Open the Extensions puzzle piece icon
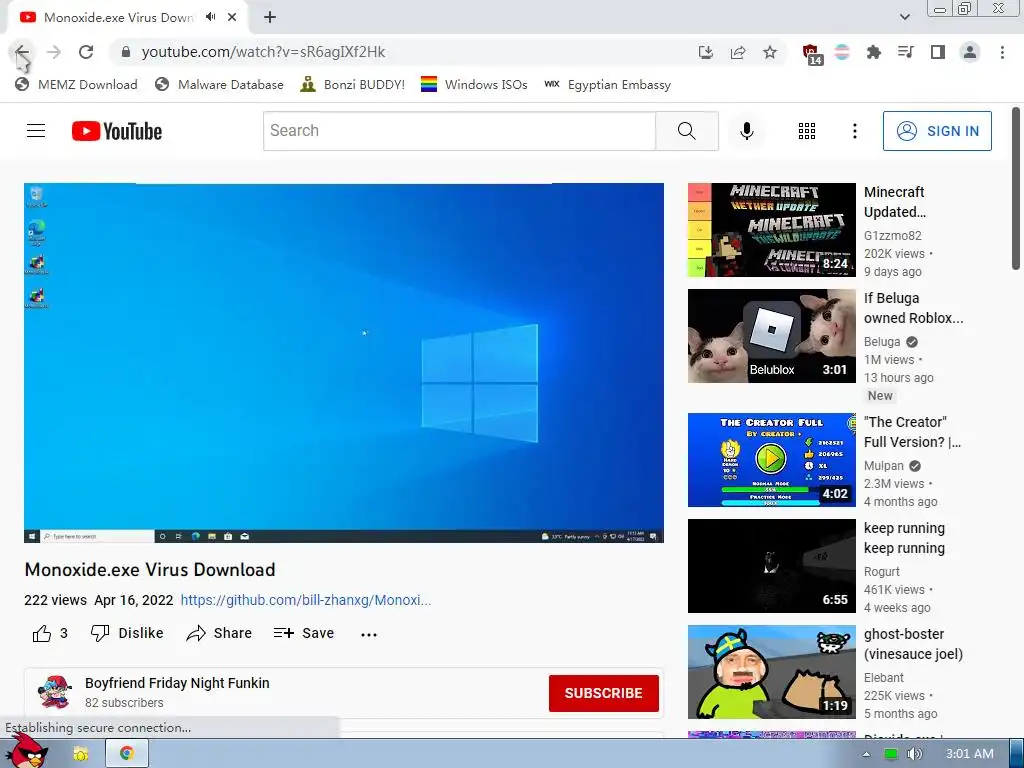 tap(873, 52)
